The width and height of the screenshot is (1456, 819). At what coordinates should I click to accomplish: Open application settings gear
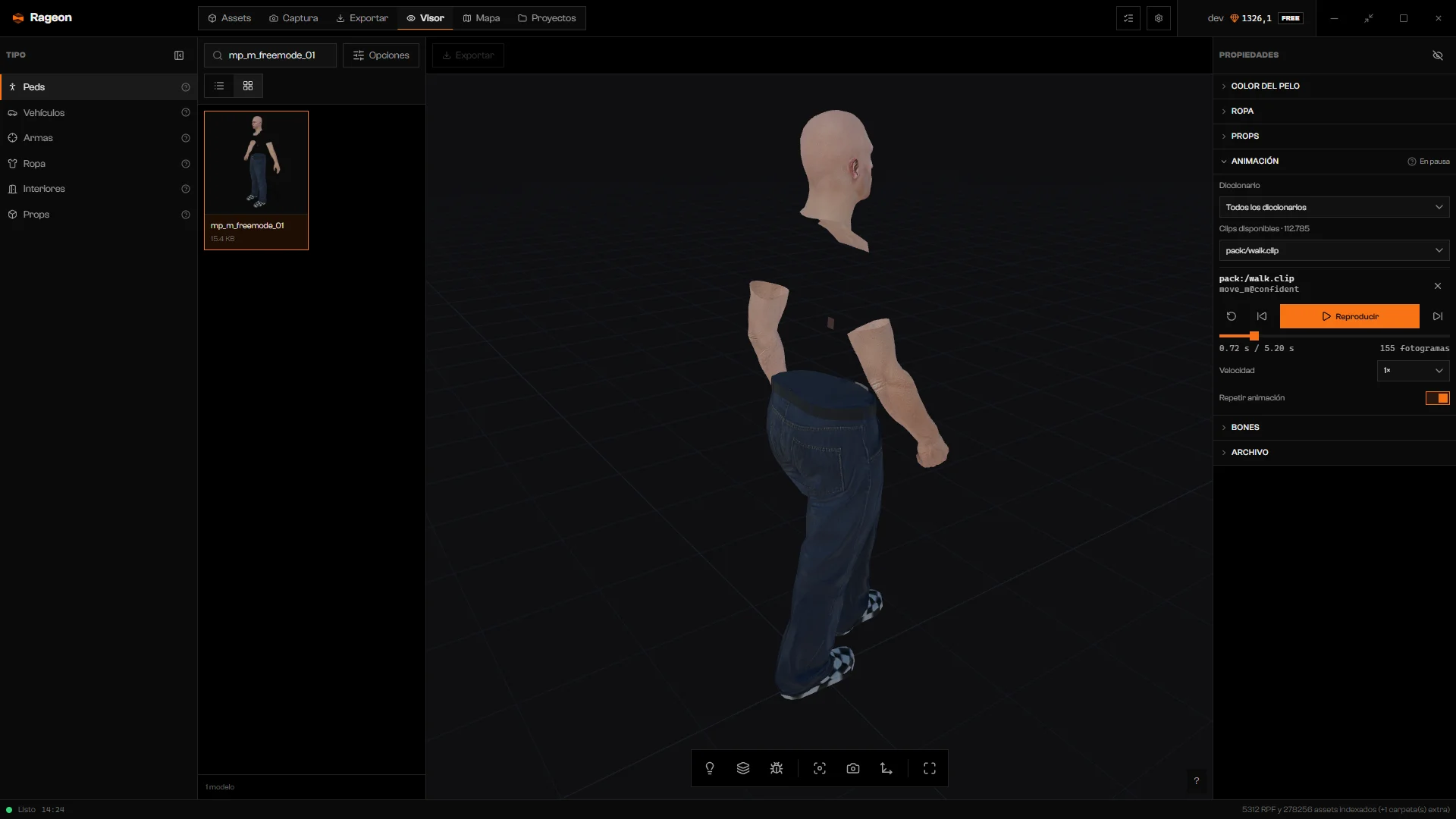pyautogui.click(x=1159, y=18)
